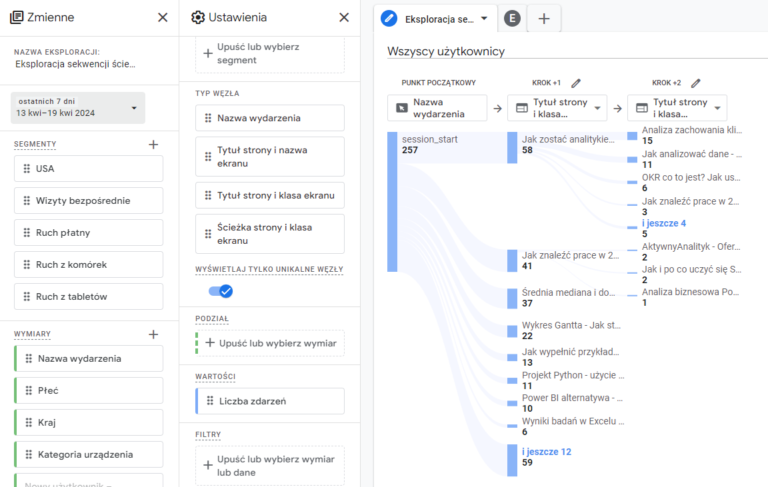Click the Zmienne panel icon
Viewport: 768px width, 487px height.
coord(17,17)
